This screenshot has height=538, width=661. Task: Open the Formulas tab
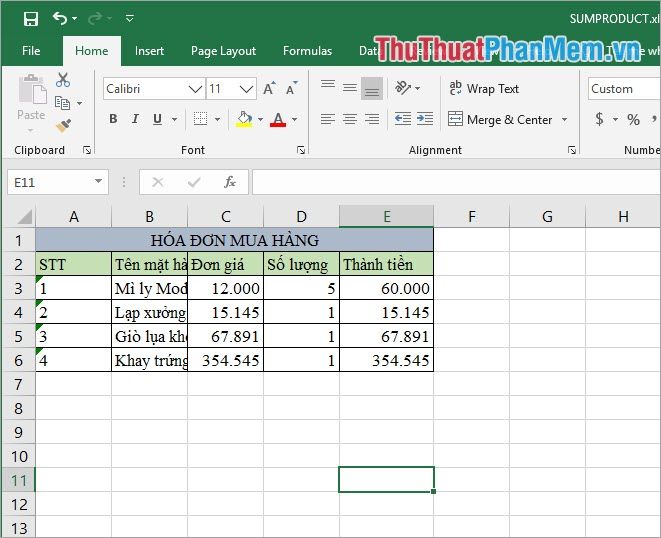point(307,51)
